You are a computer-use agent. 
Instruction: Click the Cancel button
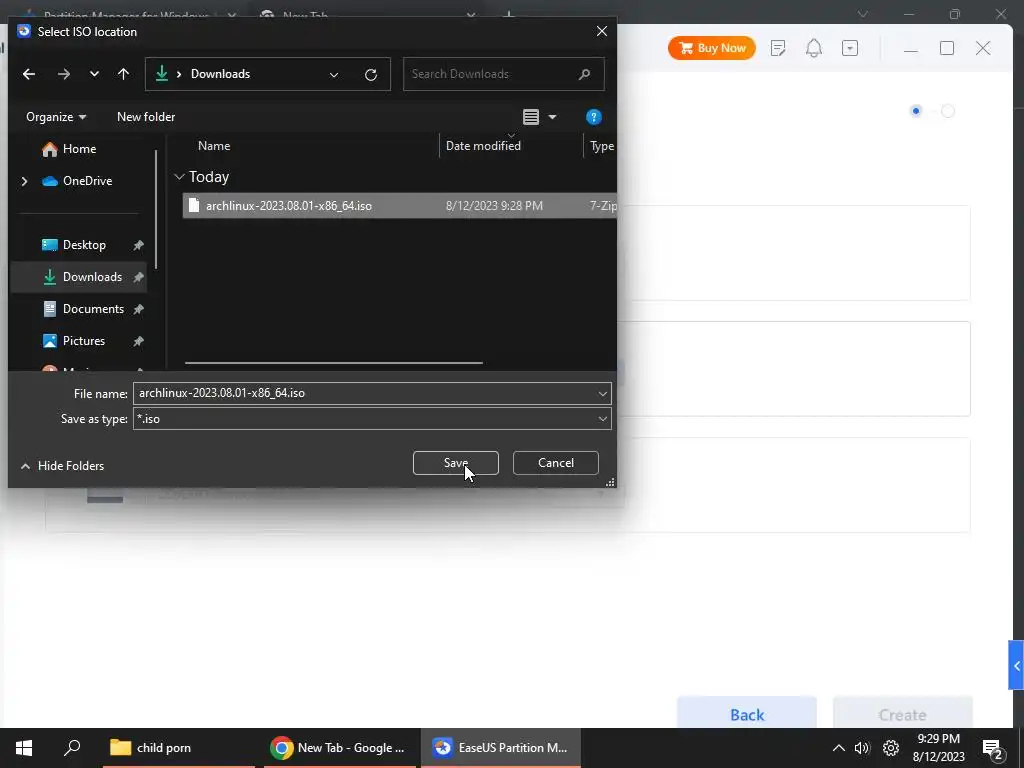pyautogui.click(x=556, y=463)
